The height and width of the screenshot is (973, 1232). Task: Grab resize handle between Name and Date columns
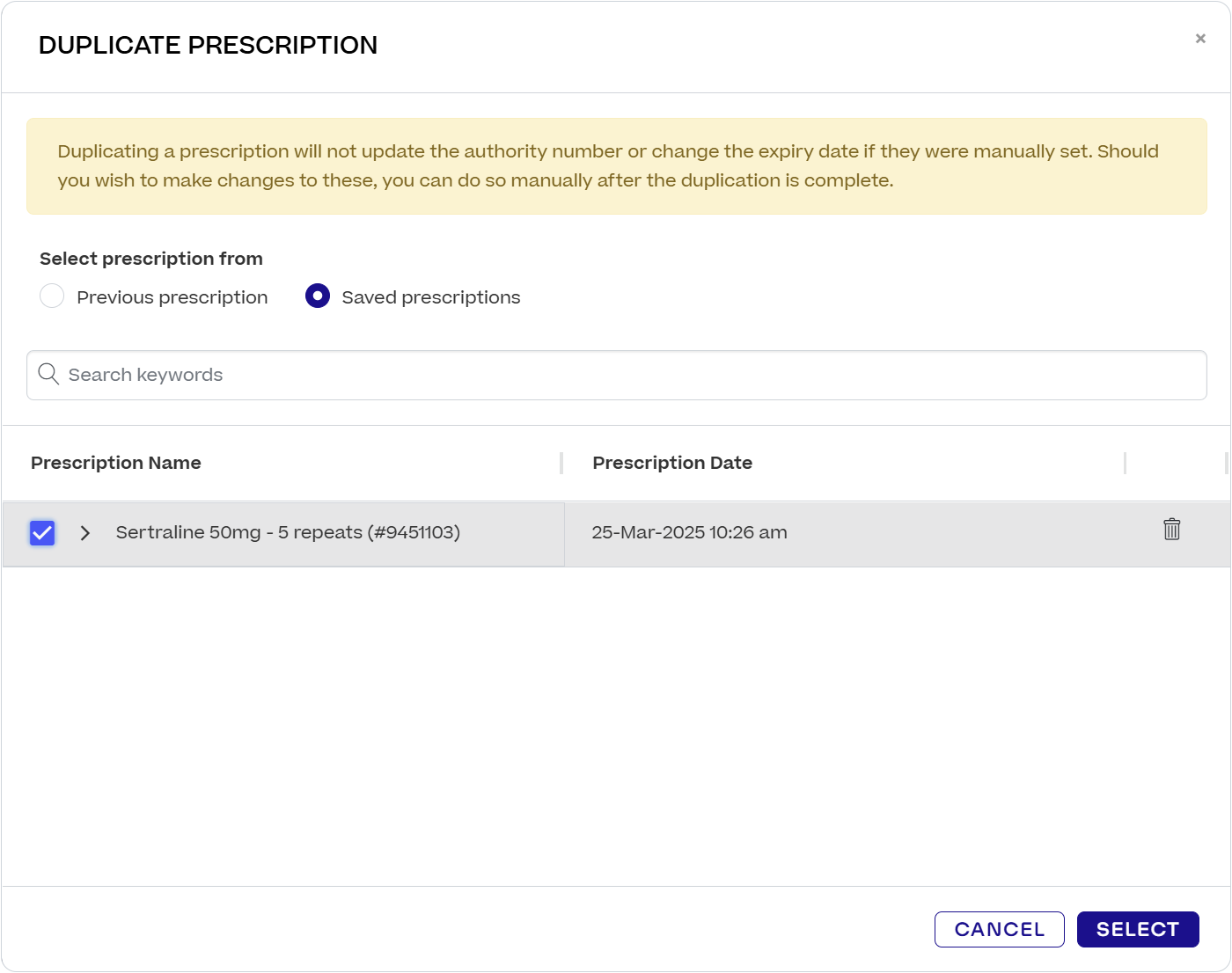pos(561,463)
